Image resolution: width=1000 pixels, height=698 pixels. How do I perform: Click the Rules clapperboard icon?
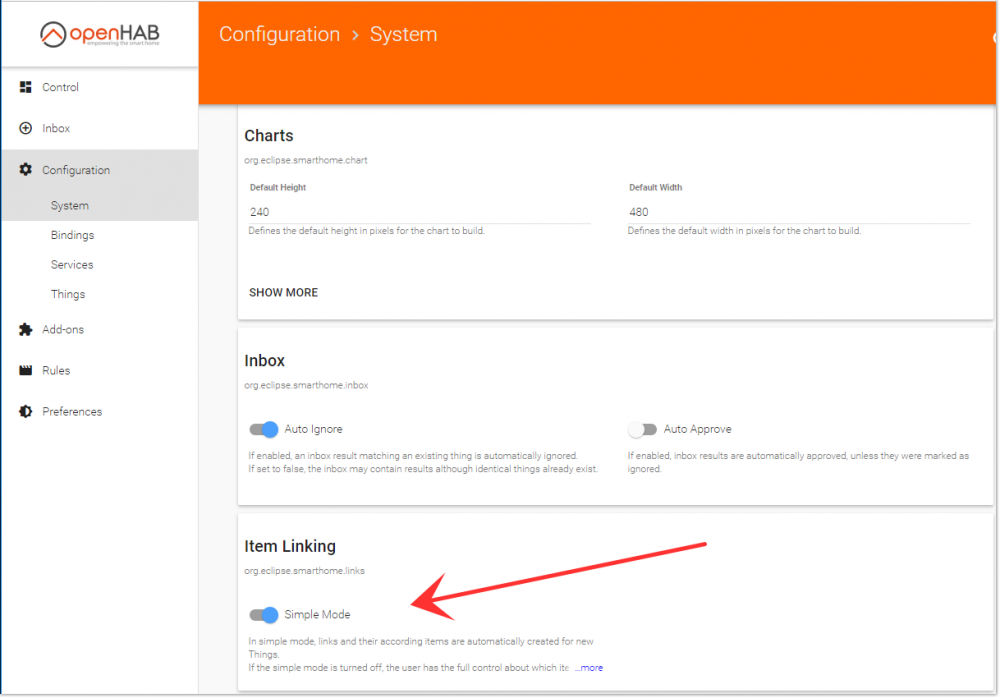click(x=26, y=370)
